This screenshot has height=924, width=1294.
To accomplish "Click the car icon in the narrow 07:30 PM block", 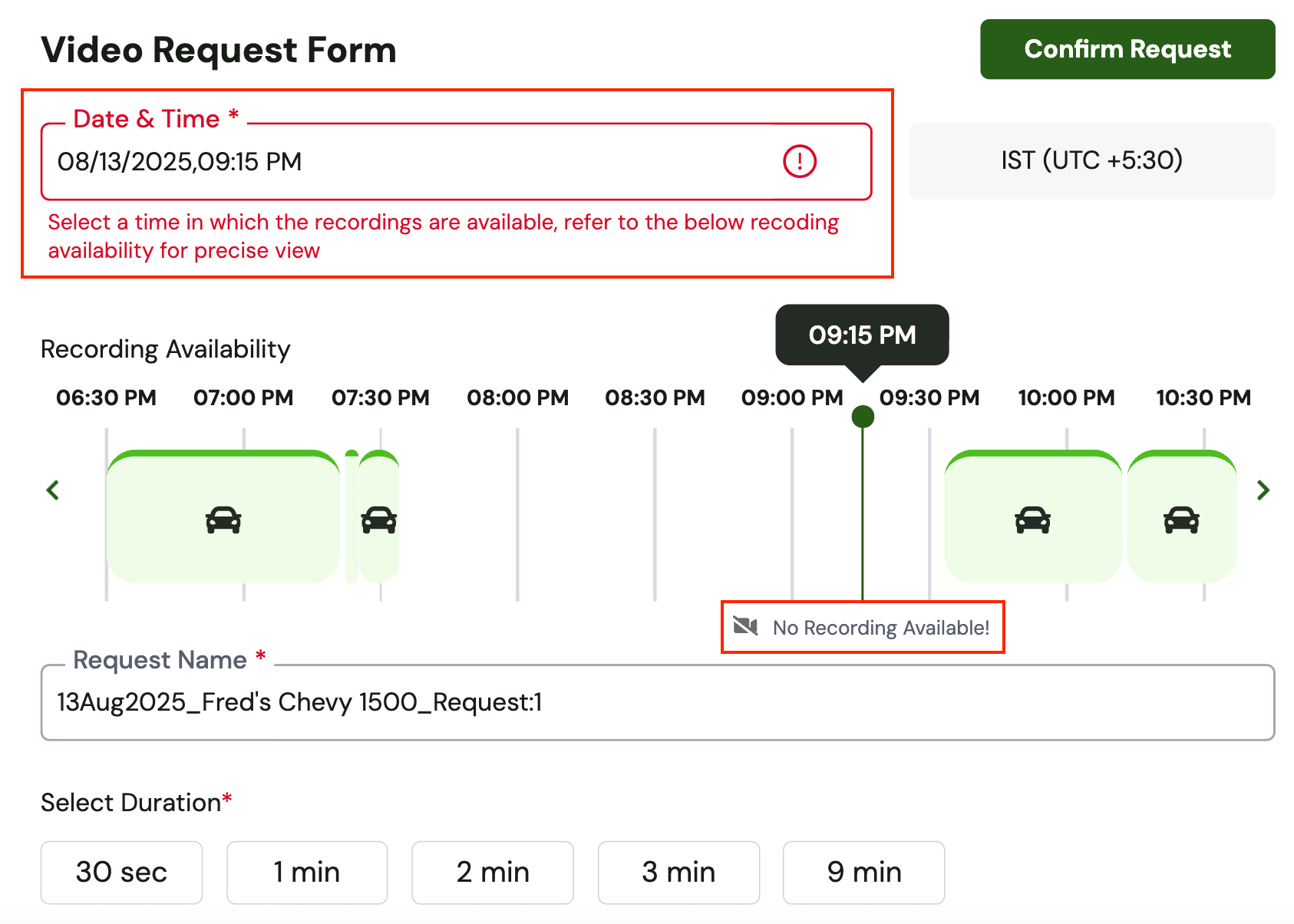I will click(378, 520).
